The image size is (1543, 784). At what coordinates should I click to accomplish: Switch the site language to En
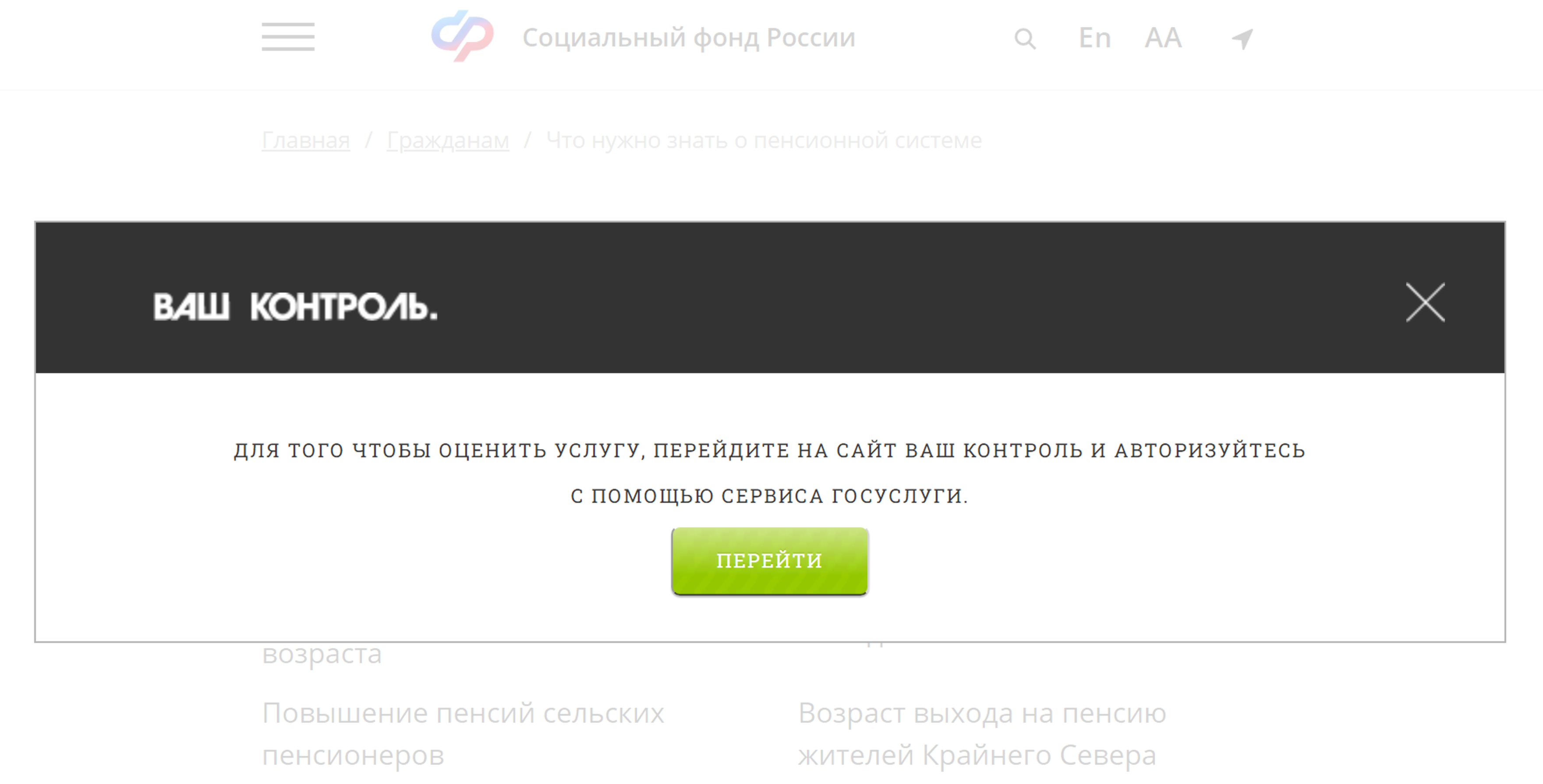pos(1094,38)
